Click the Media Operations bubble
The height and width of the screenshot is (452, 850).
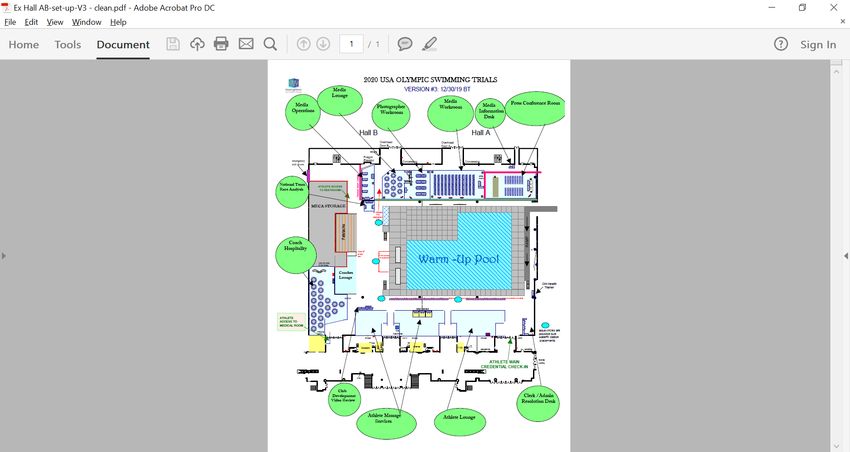(302, 112)
